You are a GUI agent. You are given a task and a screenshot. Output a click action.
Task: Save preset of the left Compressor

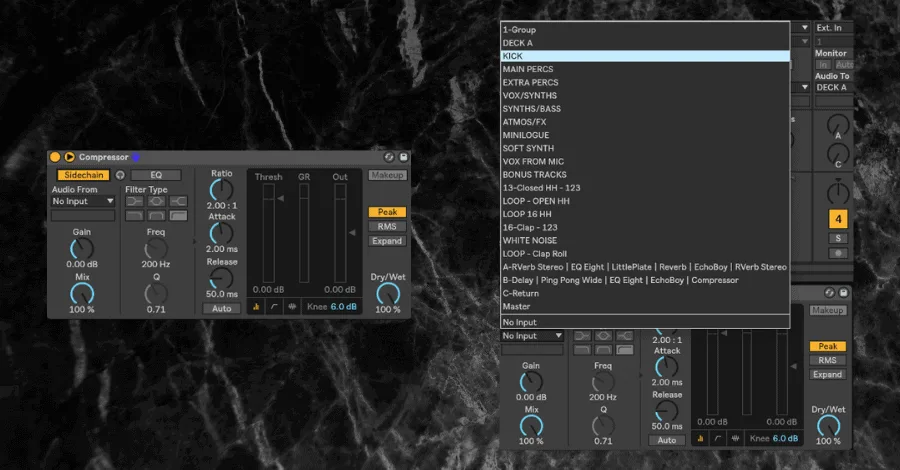coord(404,157)
